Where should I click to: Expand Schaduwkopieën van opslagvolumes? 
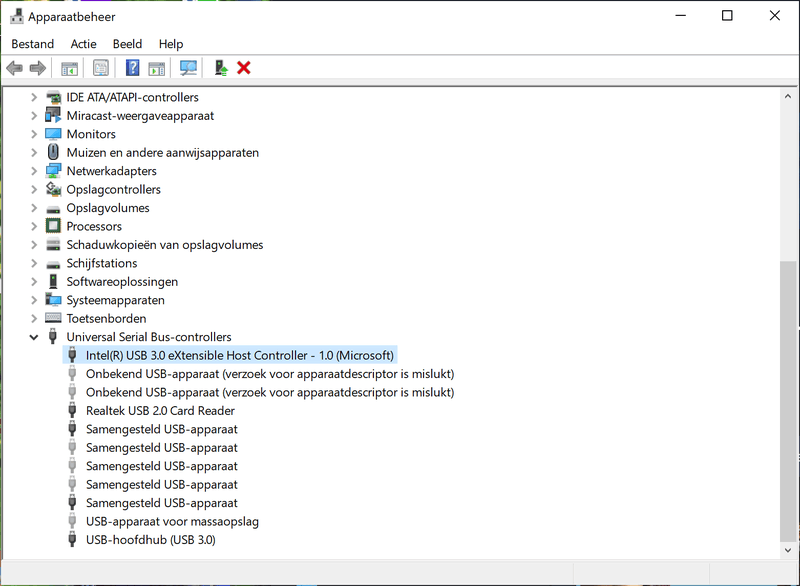tap(34, 245)
